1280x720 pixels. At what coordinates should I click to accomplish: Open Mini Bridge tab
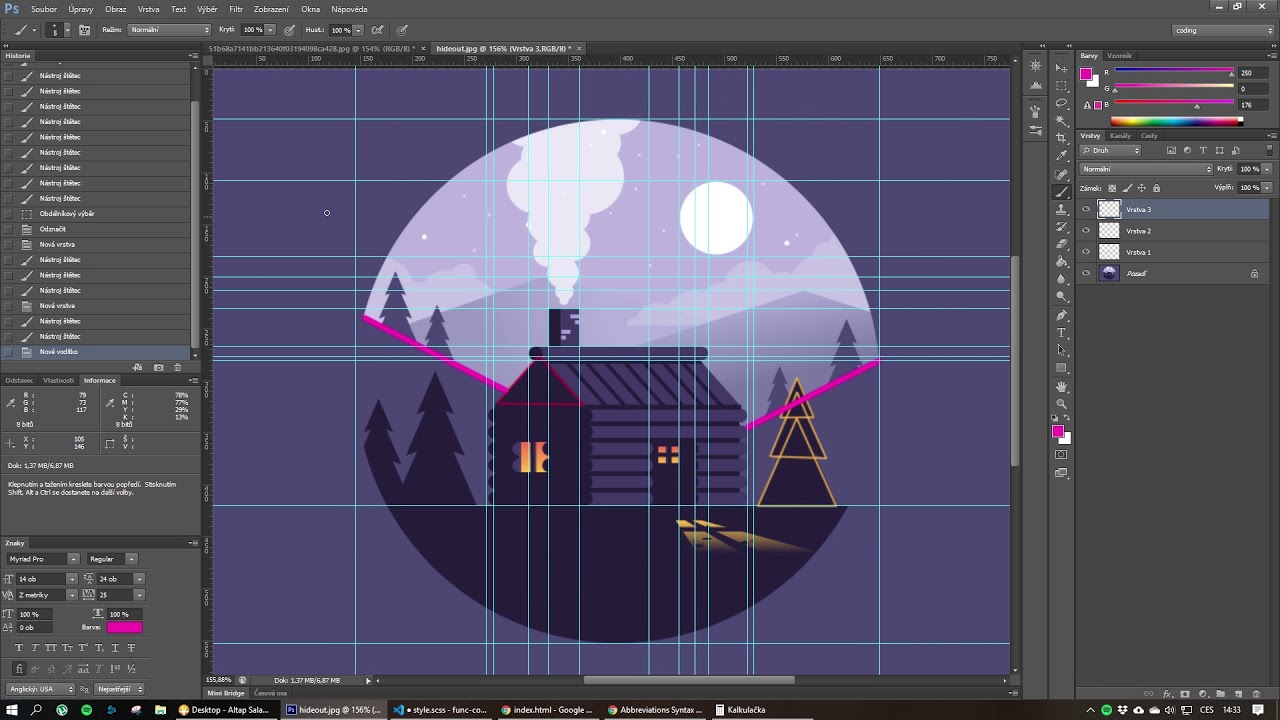click(225, 693)
